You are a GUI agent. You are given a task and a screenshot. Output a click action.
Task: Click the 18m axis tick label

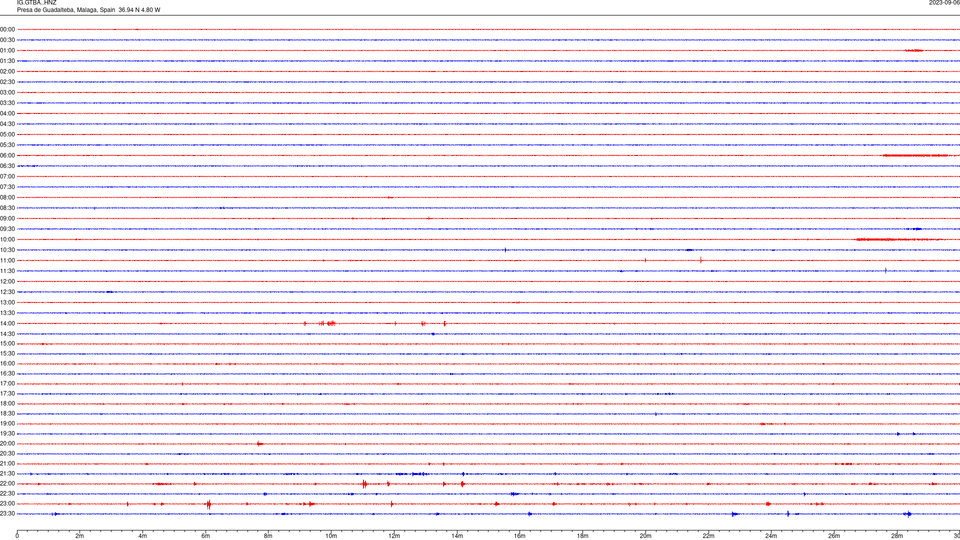(582, 536)
